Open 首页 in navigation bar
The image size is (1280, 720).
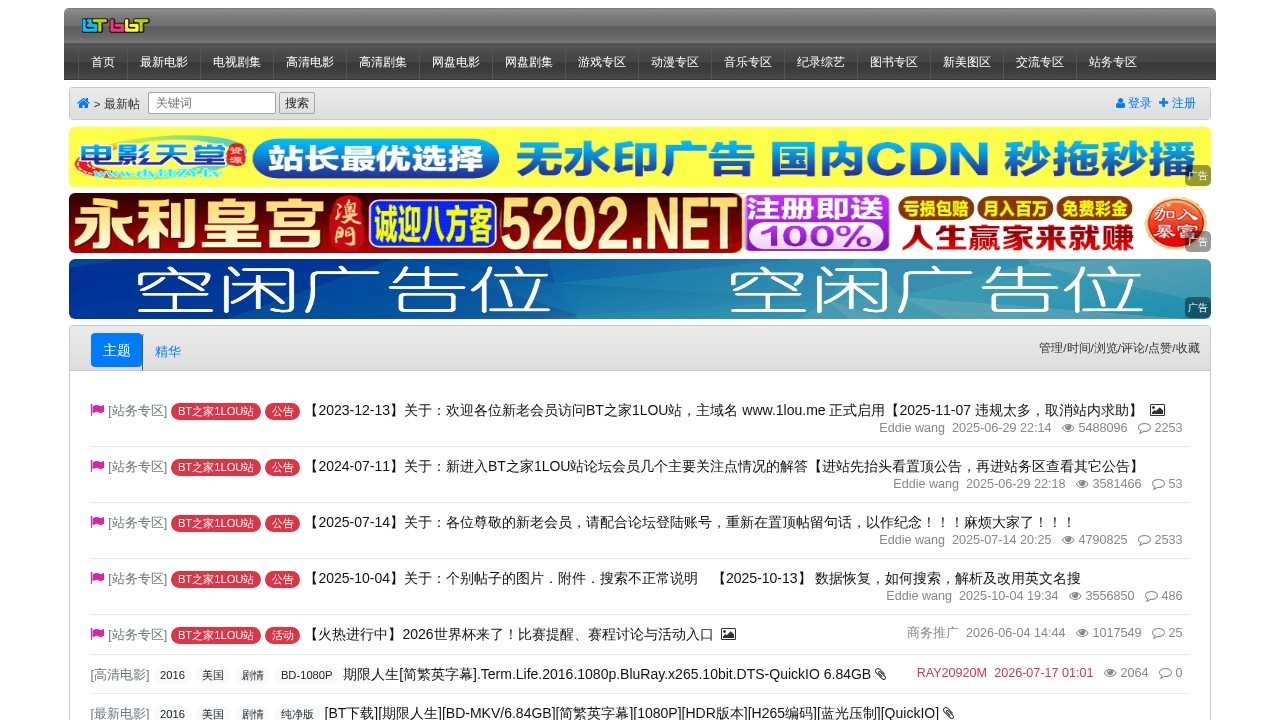[103, 62]
